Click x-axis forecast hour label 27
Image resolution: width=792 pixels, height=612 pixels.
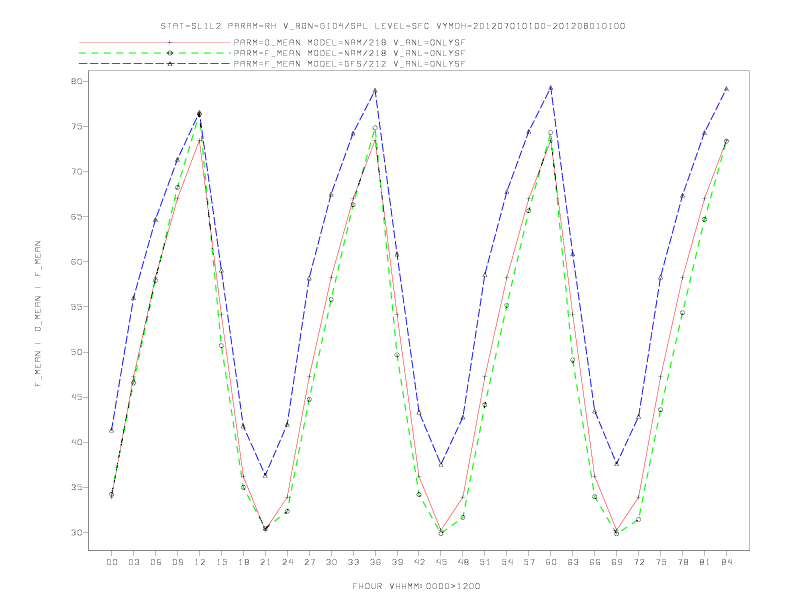click(x=309, y=562)
